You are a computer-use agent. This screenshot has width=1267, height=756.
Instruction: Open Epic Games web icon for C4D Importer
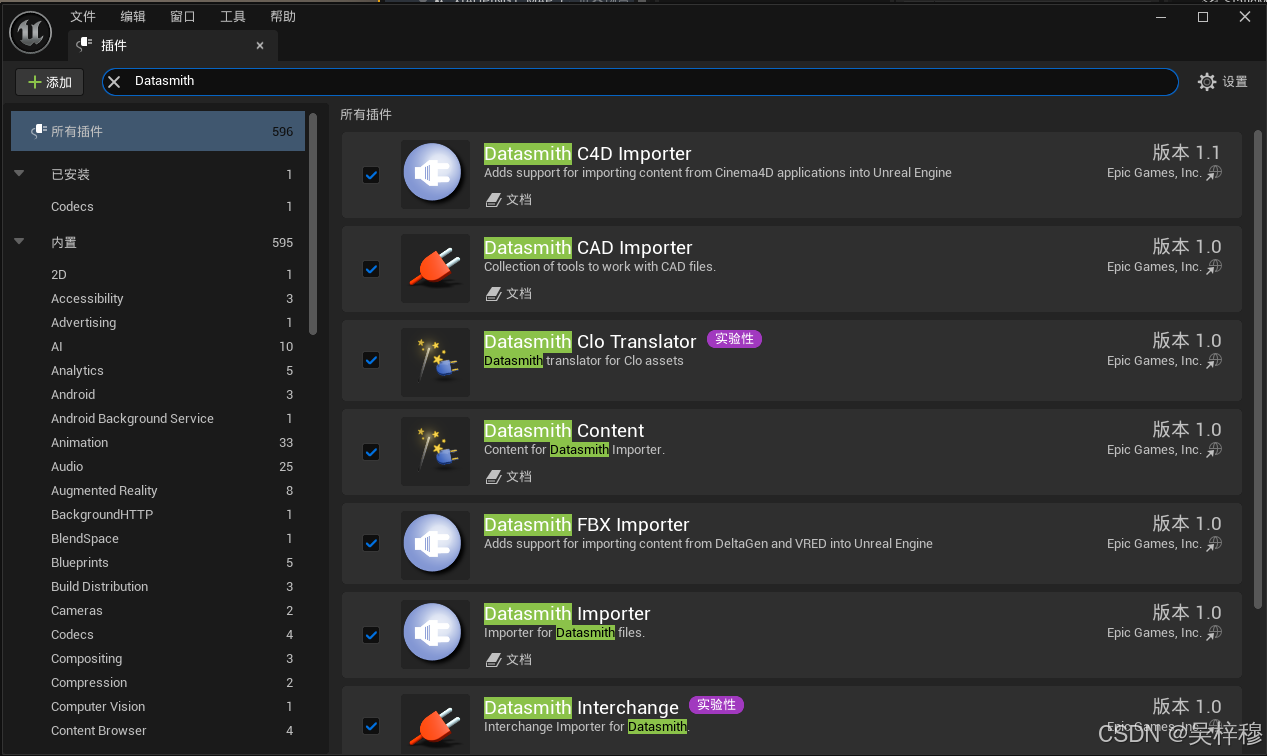1214,173
